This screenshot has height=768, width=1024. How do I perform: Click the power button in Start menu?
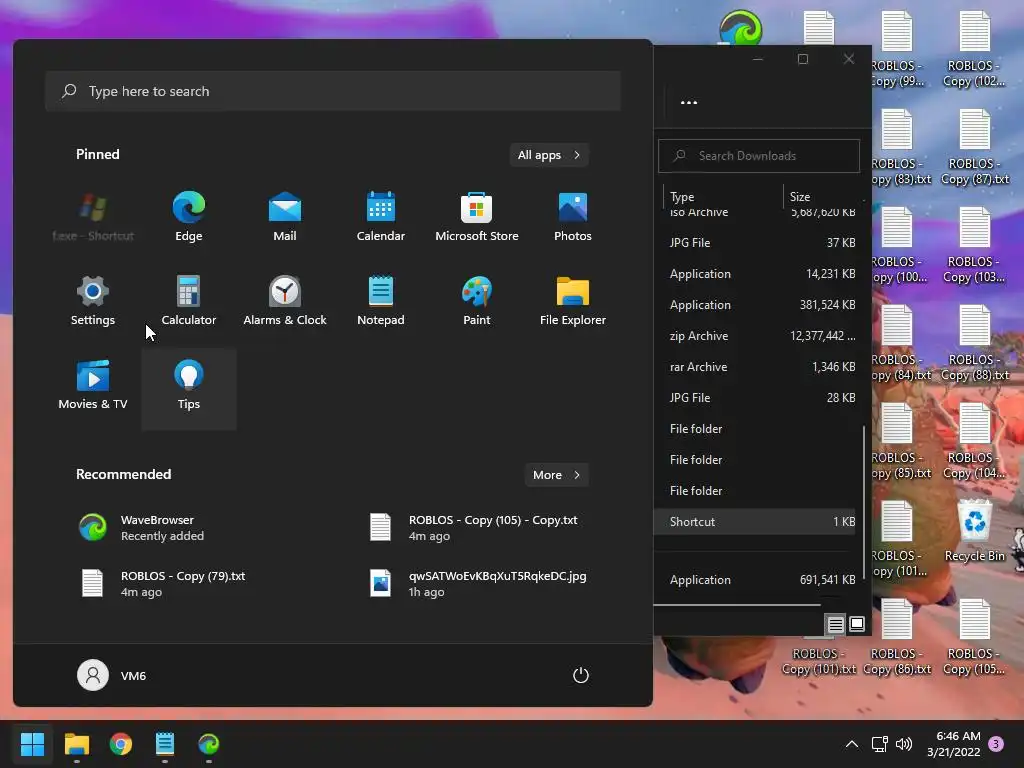click(x=581, y=675)
